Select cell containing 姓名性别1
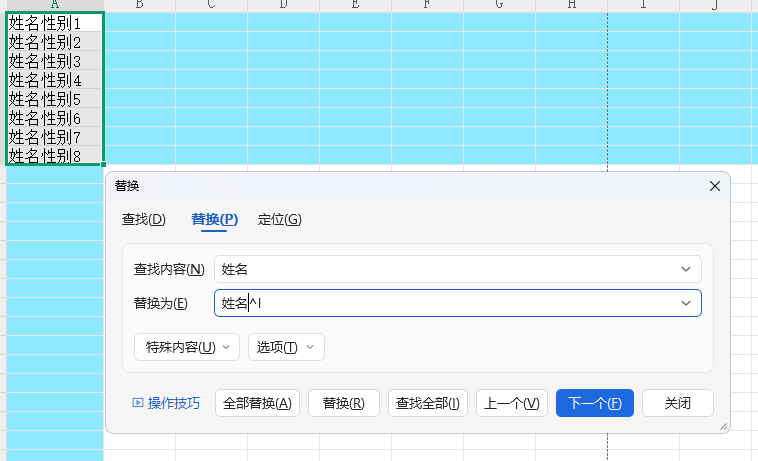Image resolution: width=758 pixels, height=461 pixels. pyautogui.click(x=55, y=23)
